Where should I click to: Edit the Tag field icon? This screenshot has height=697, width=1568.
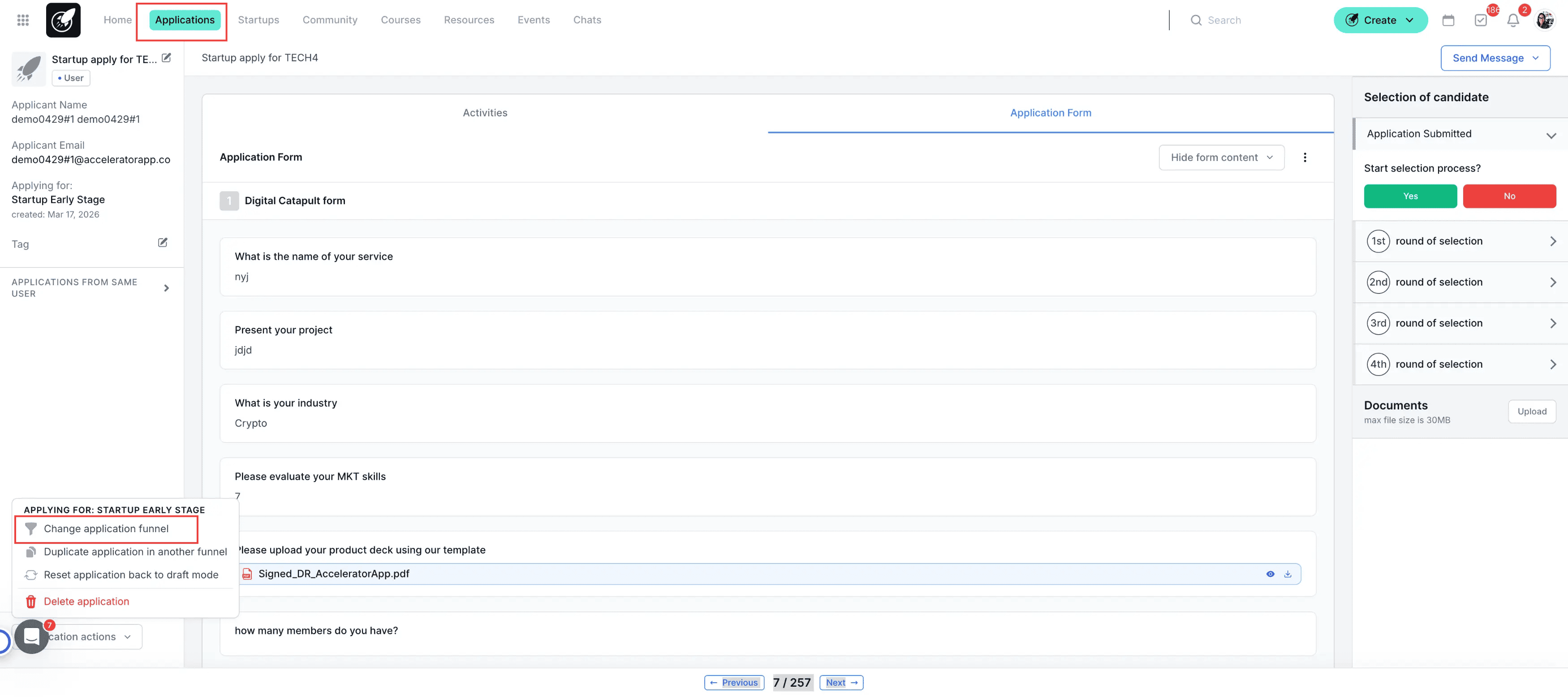point(163,242)
